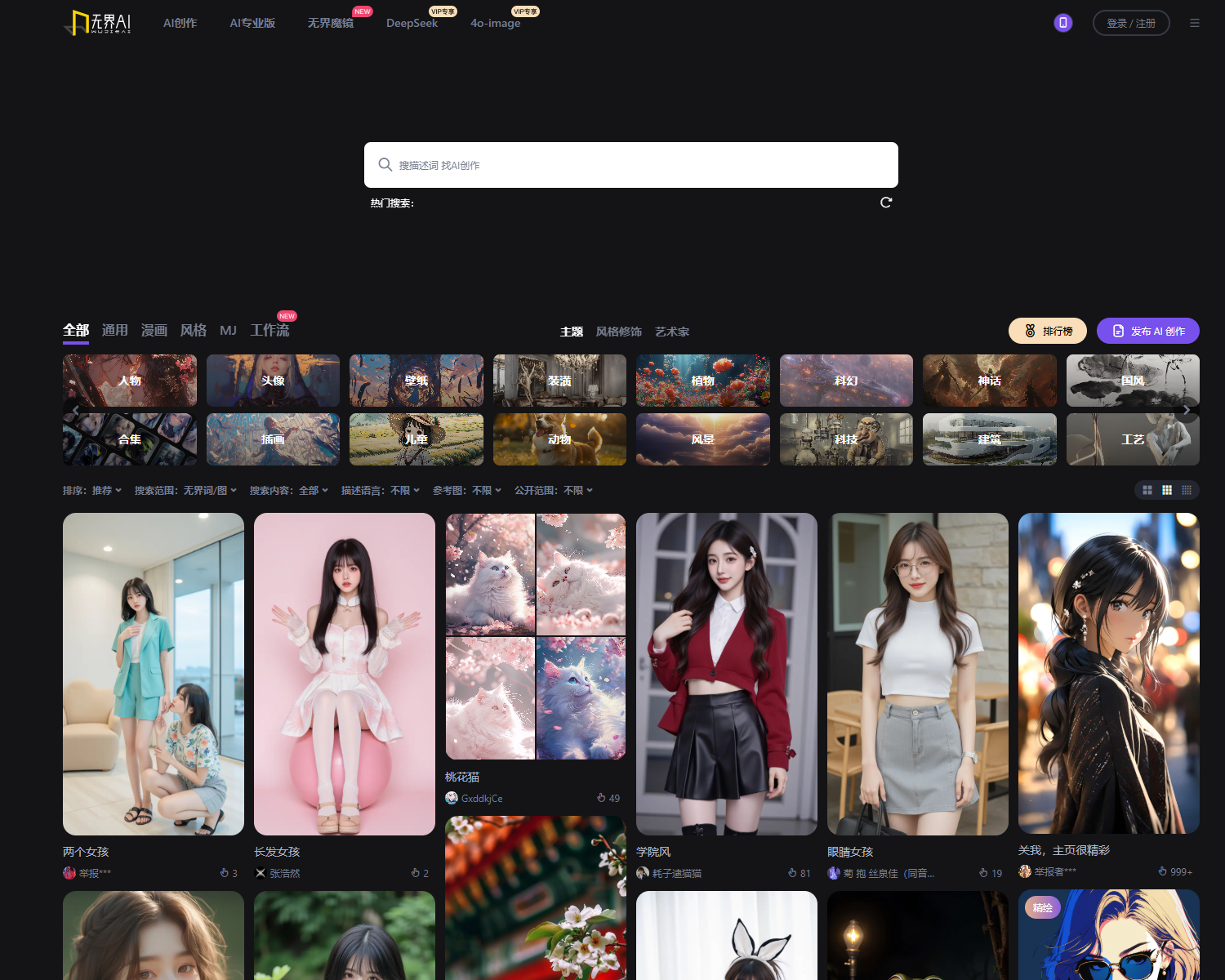
Task: Click the like icon on 桃花猫
Action: click(x=601, y=798)
